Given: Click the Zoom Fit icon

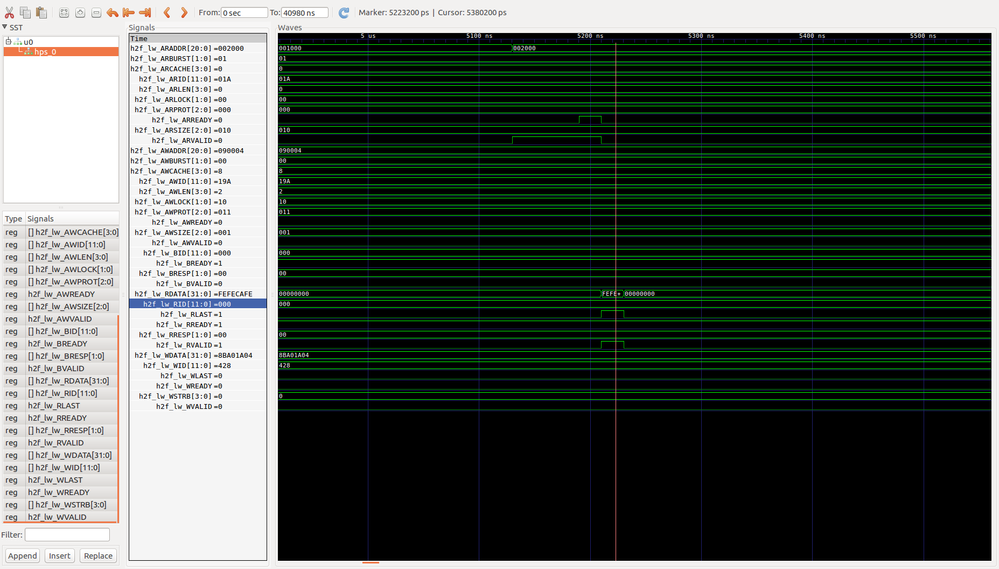Looking at the screenshot, I should (x=64, y=13).
